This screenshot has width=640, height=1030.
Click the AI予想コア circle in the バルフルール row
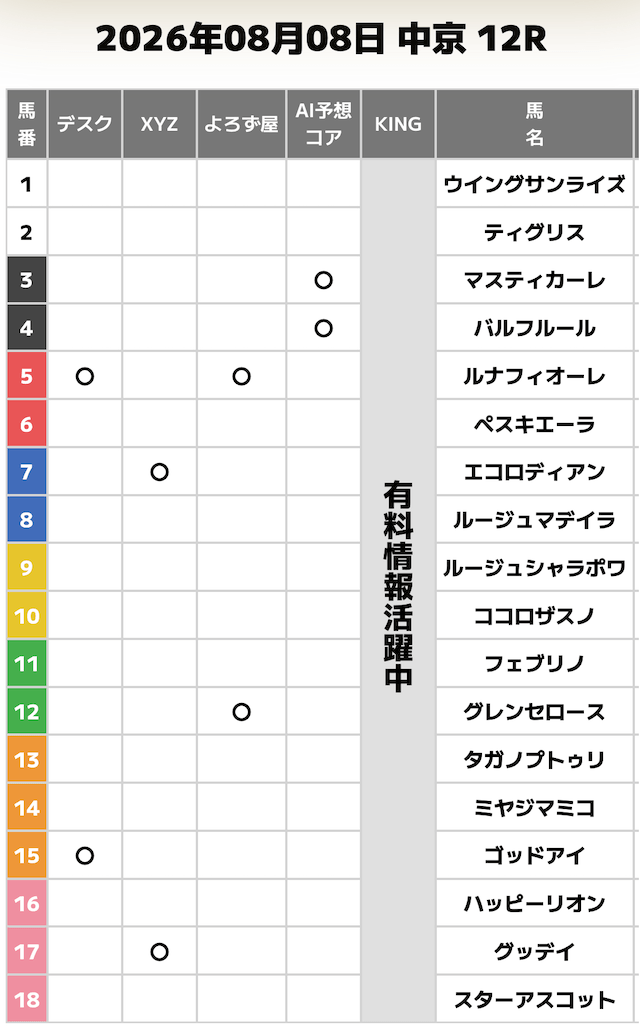(323, 328)
